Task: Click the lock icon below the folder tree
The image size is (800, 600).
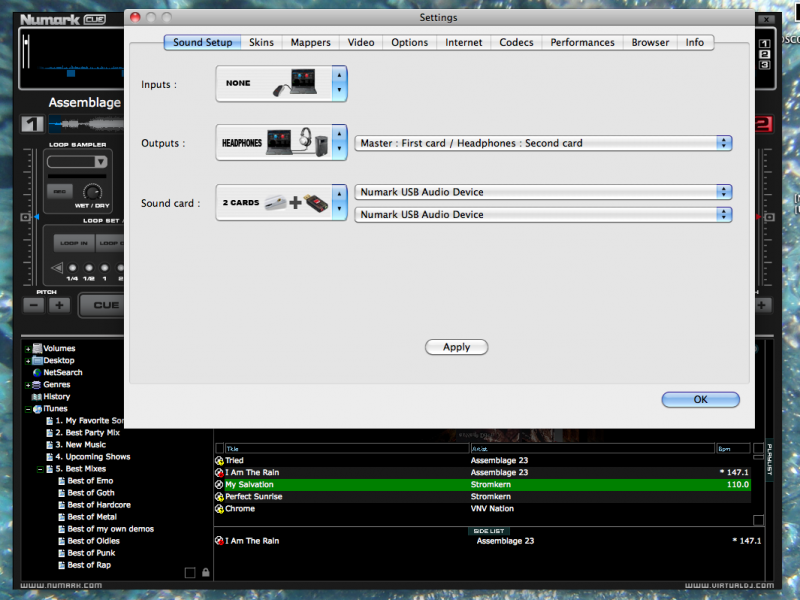Action: [x=205, y=573]
